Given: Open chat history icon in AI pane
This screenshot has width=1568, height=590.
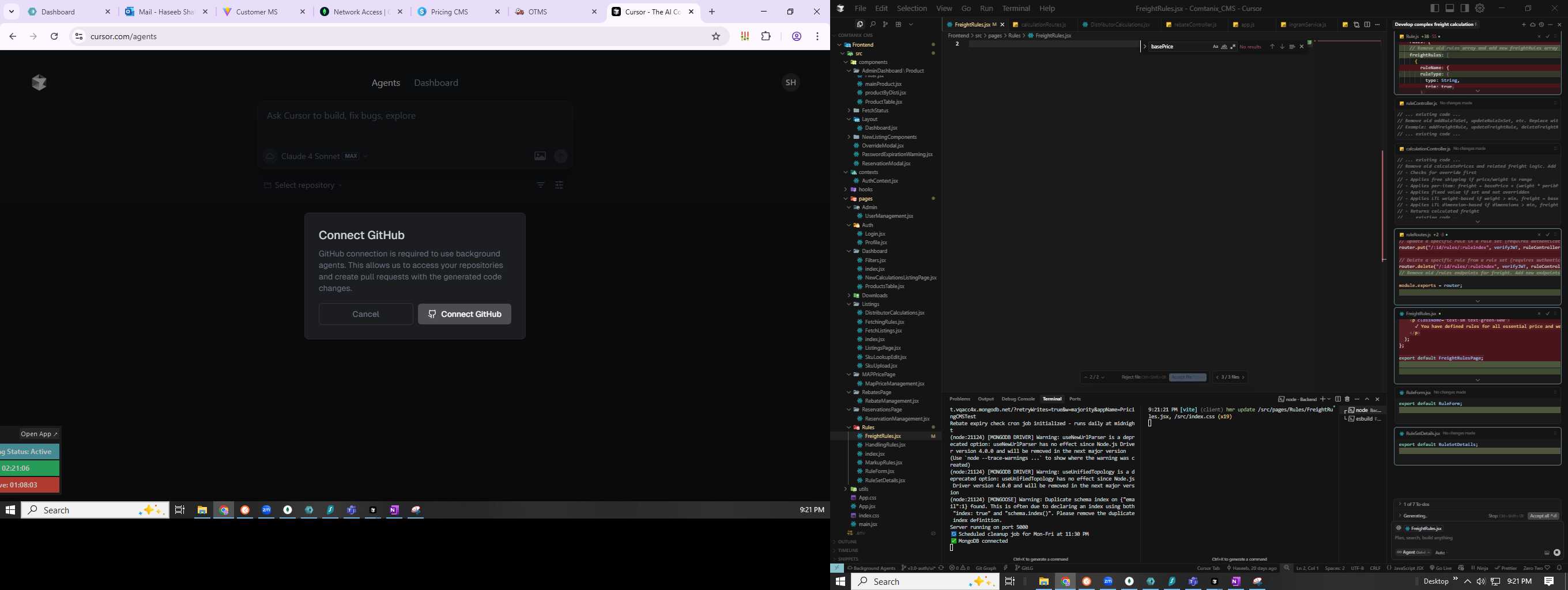Looking at the screenshot, I should tap(1542, 25).
